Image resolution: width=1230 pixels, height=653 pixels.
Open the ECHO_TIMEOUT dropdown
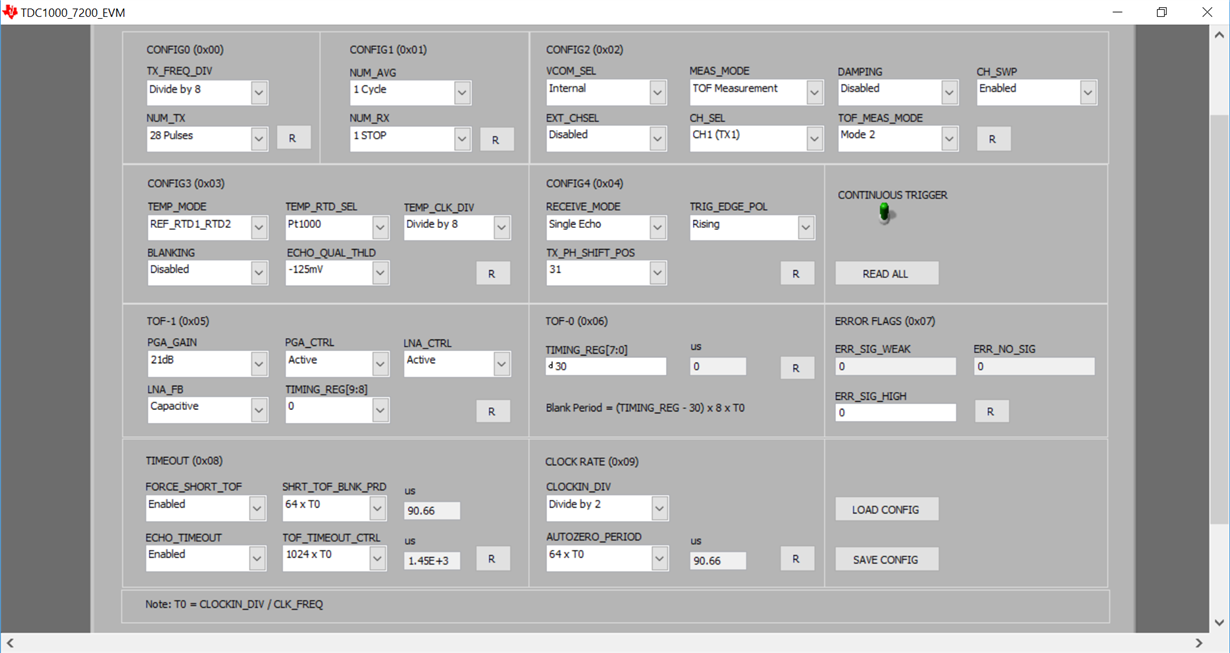coord(206,557)
